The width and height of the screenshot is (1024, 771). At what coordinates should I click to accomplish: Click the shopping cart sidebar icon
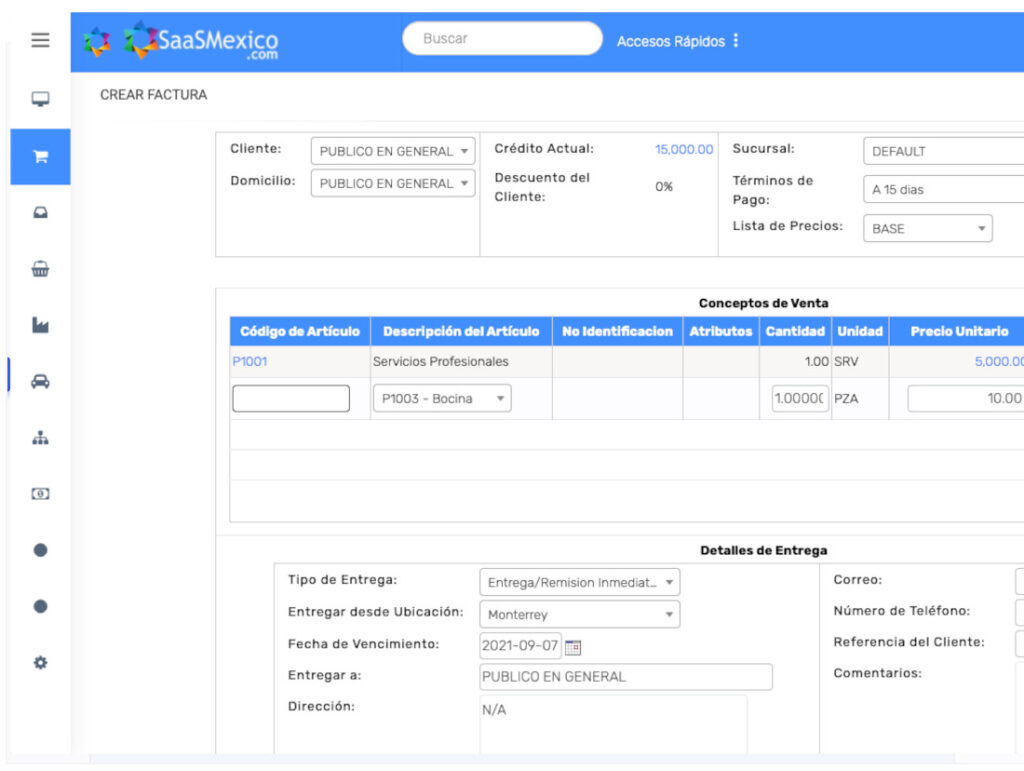(x=40, y=157)
